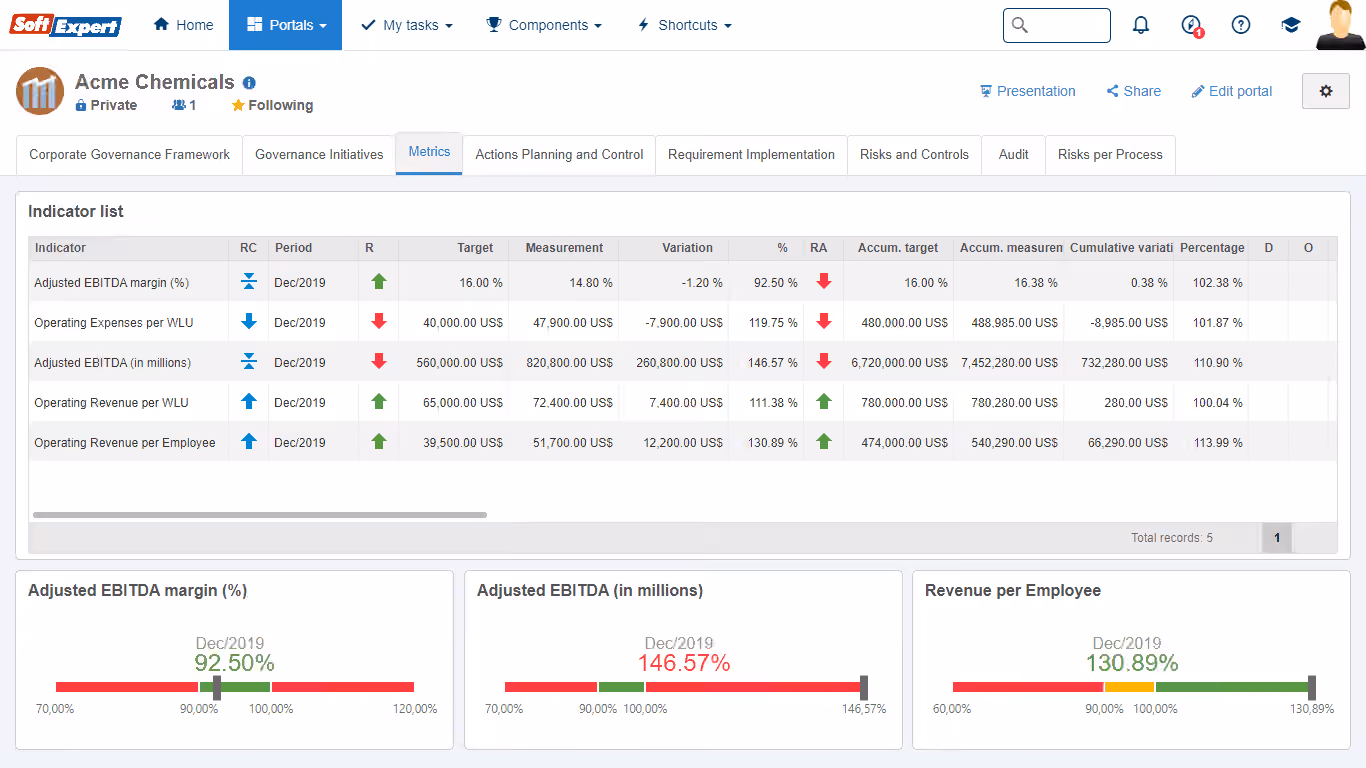
Task: Switch to Governance Initiatives tab
Action: click(x=319, y=155)
